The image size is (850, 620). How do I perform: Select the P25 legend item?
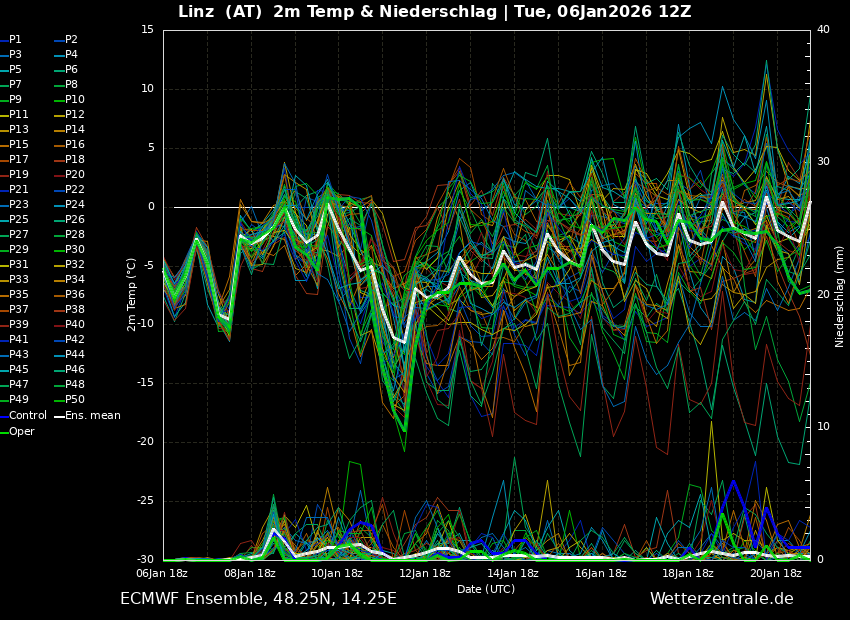tap(18, 220)
